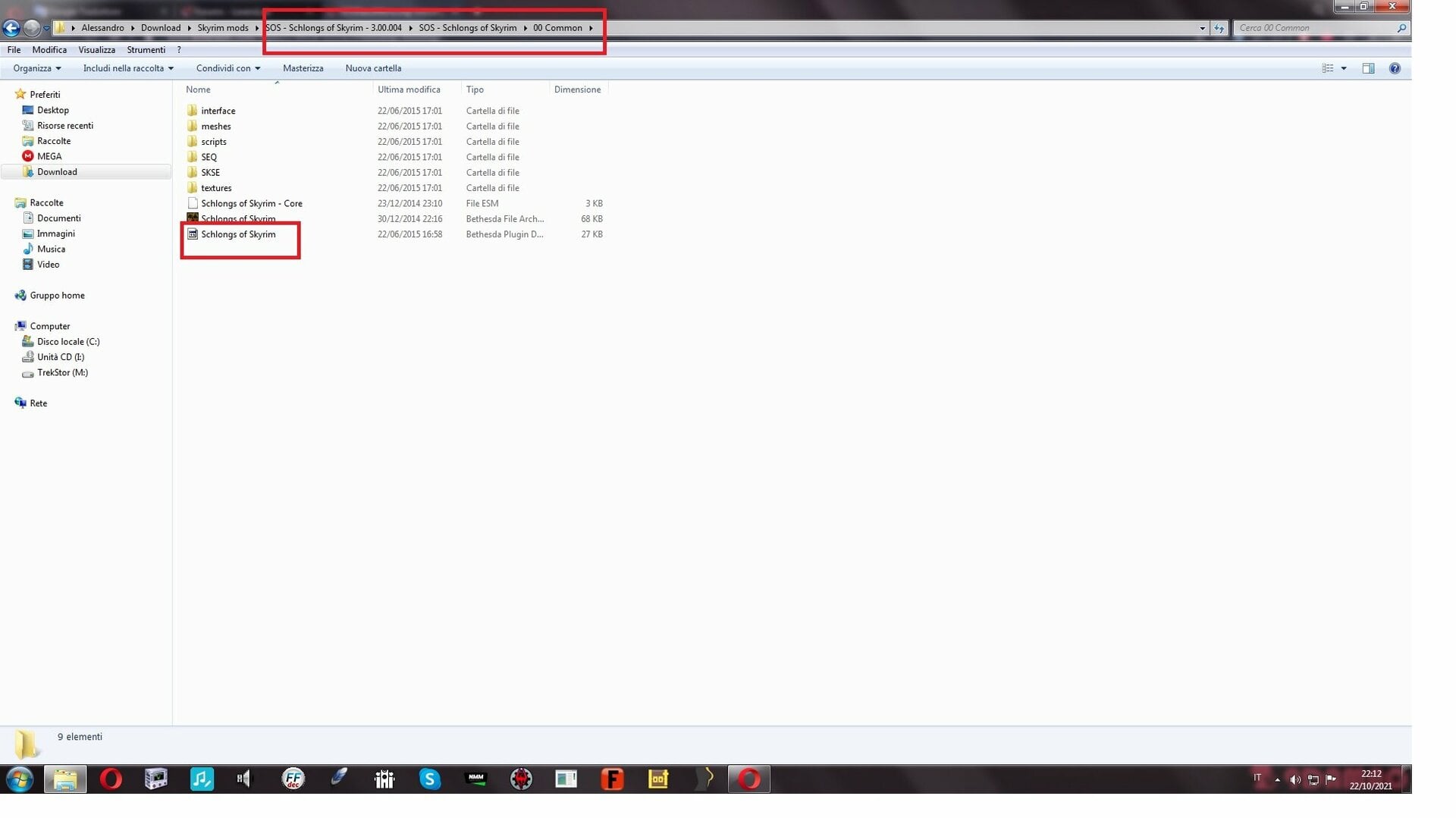Screen dimensions: 1456x818
Task: Open the File menu
Action: coord(14,50)
